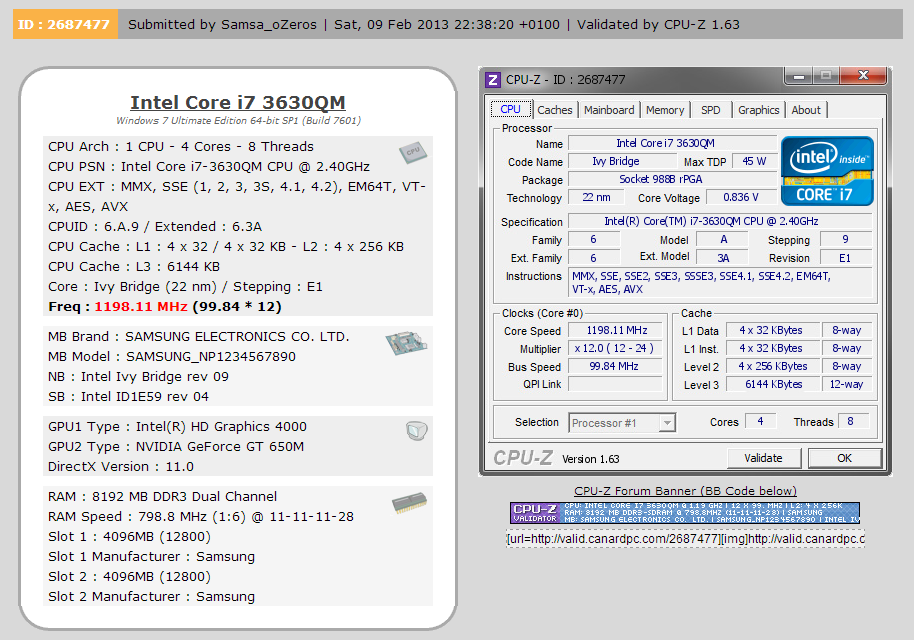Click the Level 3 value 6144 KBytes
The image size is (914, 640).
772,385
